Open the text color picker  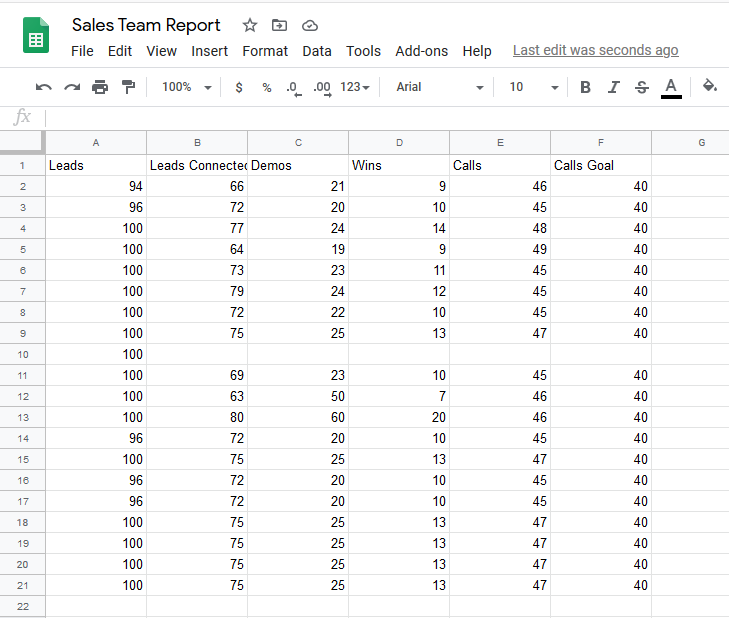tap(671, 87)
